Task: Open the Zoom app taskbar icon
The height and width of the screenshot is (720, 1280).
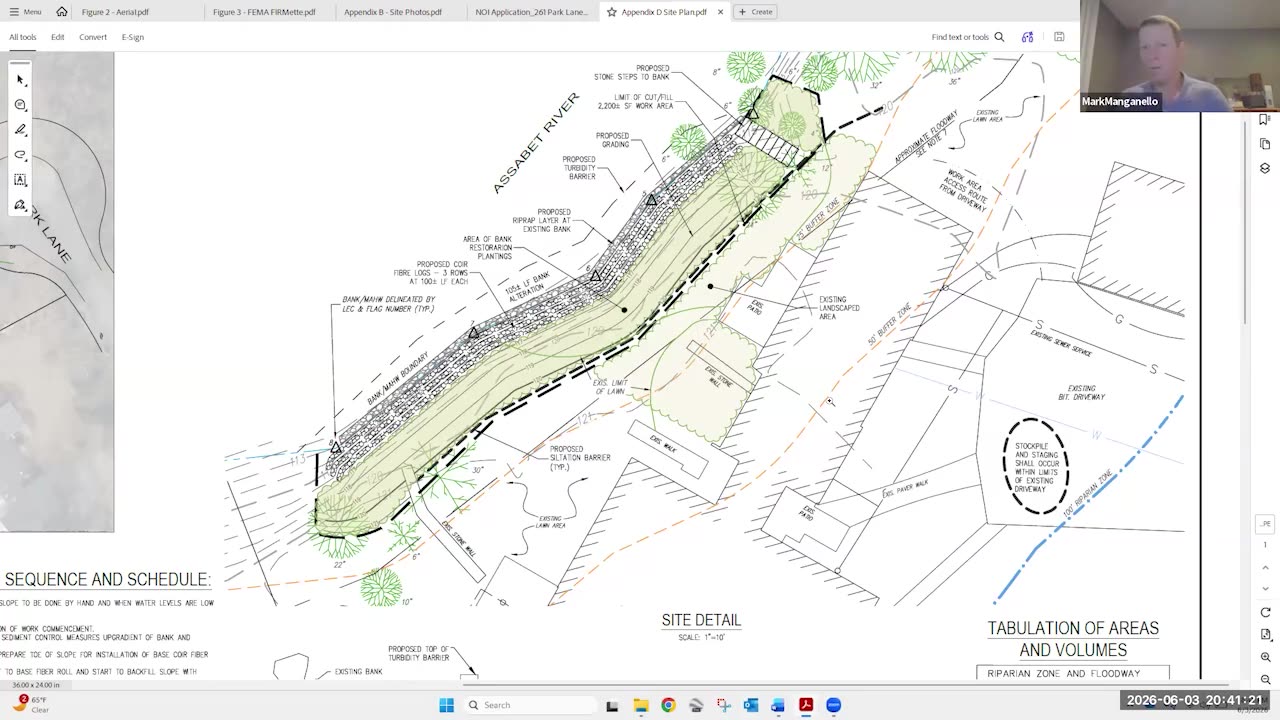Action: click(833, 705)
